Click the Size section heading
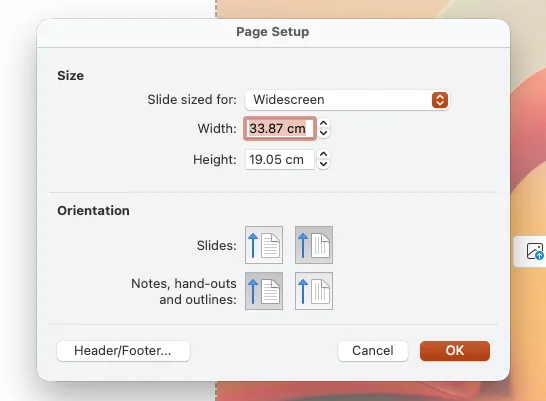The height and width of the screenshot is (401, 546). (71, 76)
